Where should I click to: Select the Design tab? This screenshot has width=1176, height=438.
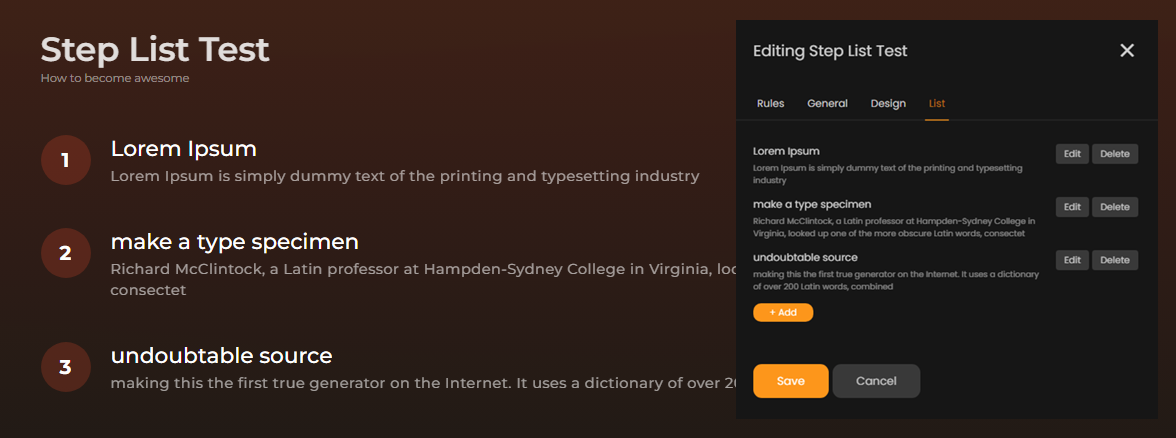click(x=888, y=104)
